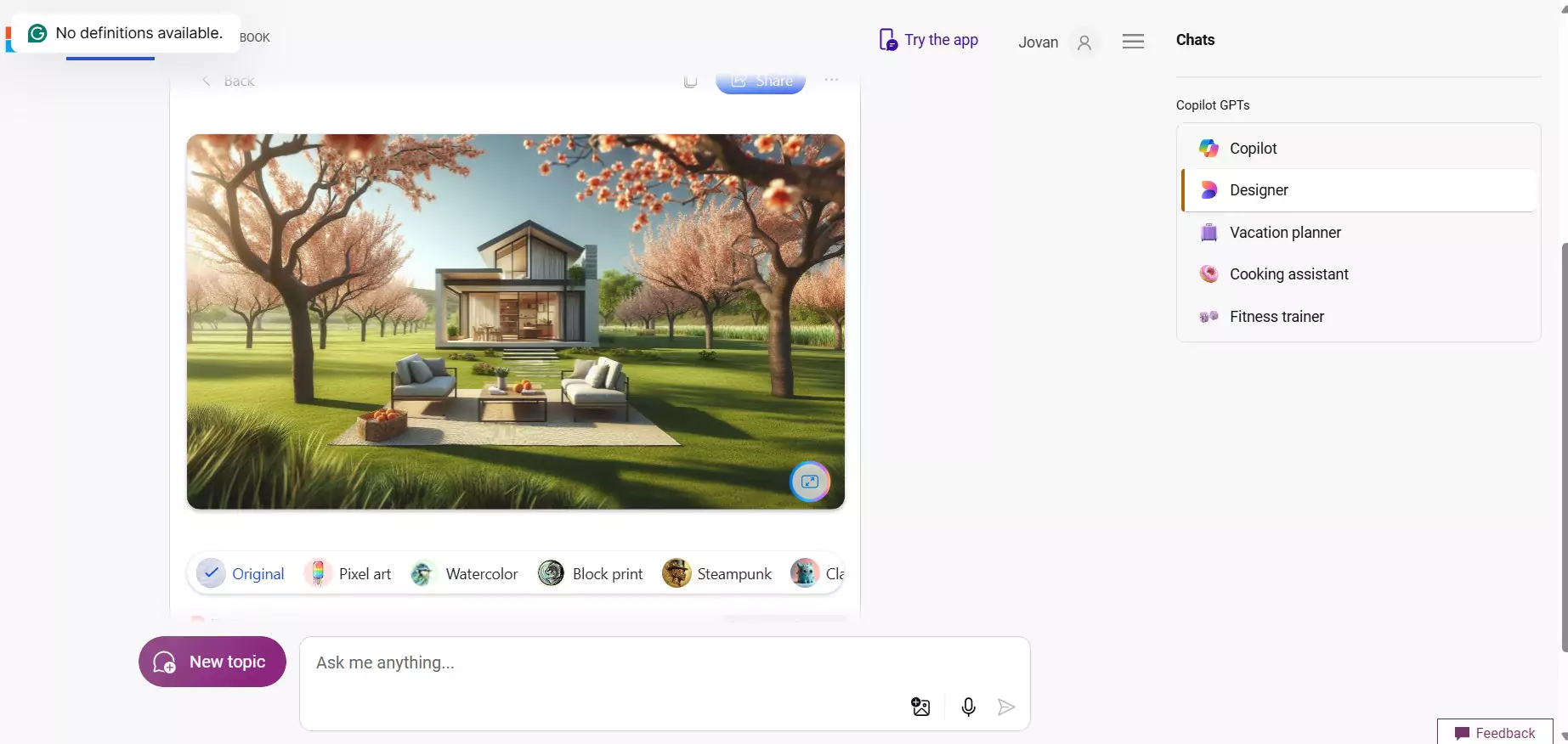
Task: Apply the Watercolor style
Action: 464,573
